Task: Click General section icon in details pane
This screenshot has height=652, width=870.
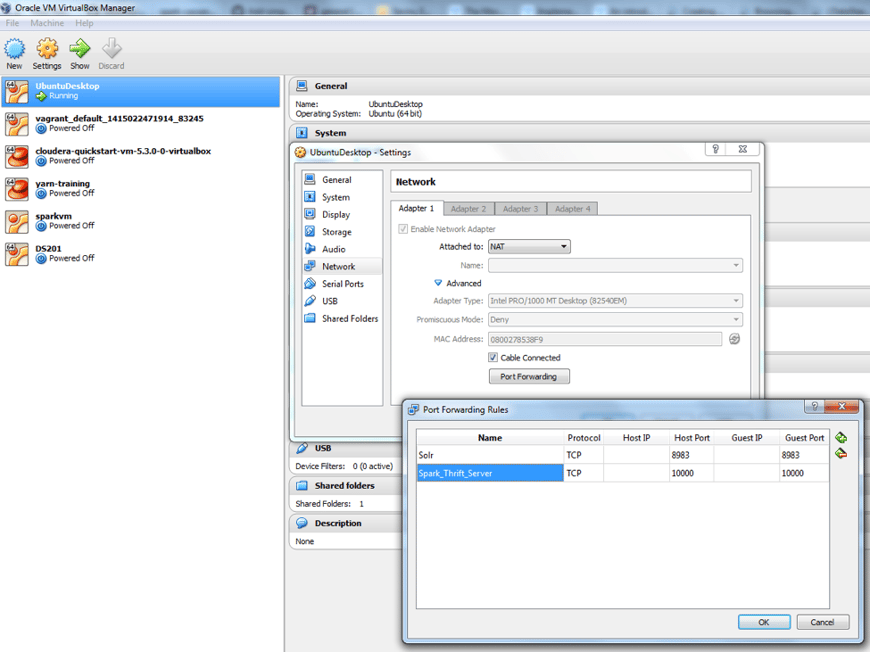Action: click(302, 85)
